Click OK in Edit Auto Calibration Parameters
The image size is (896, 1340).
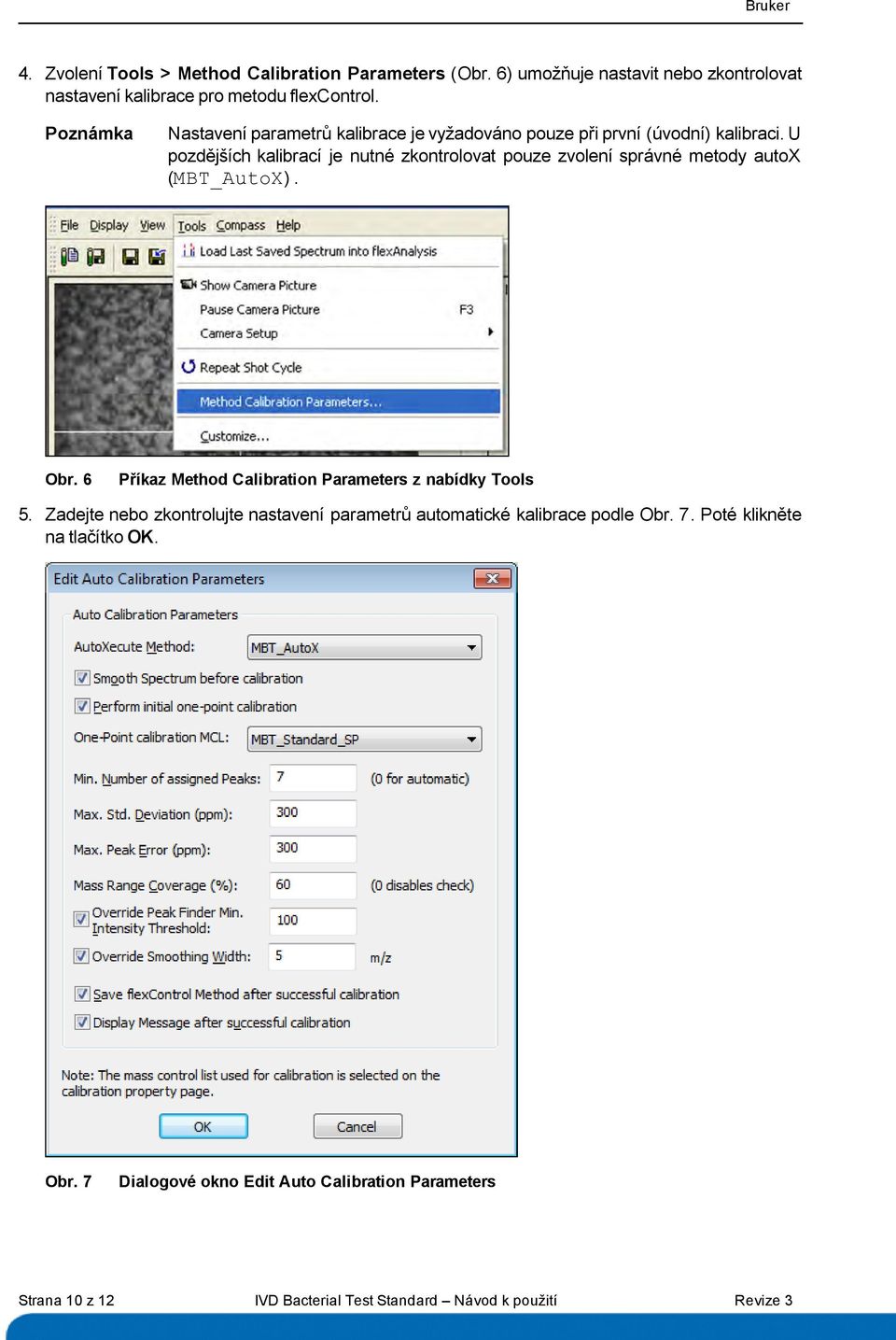coord(203,1126)
